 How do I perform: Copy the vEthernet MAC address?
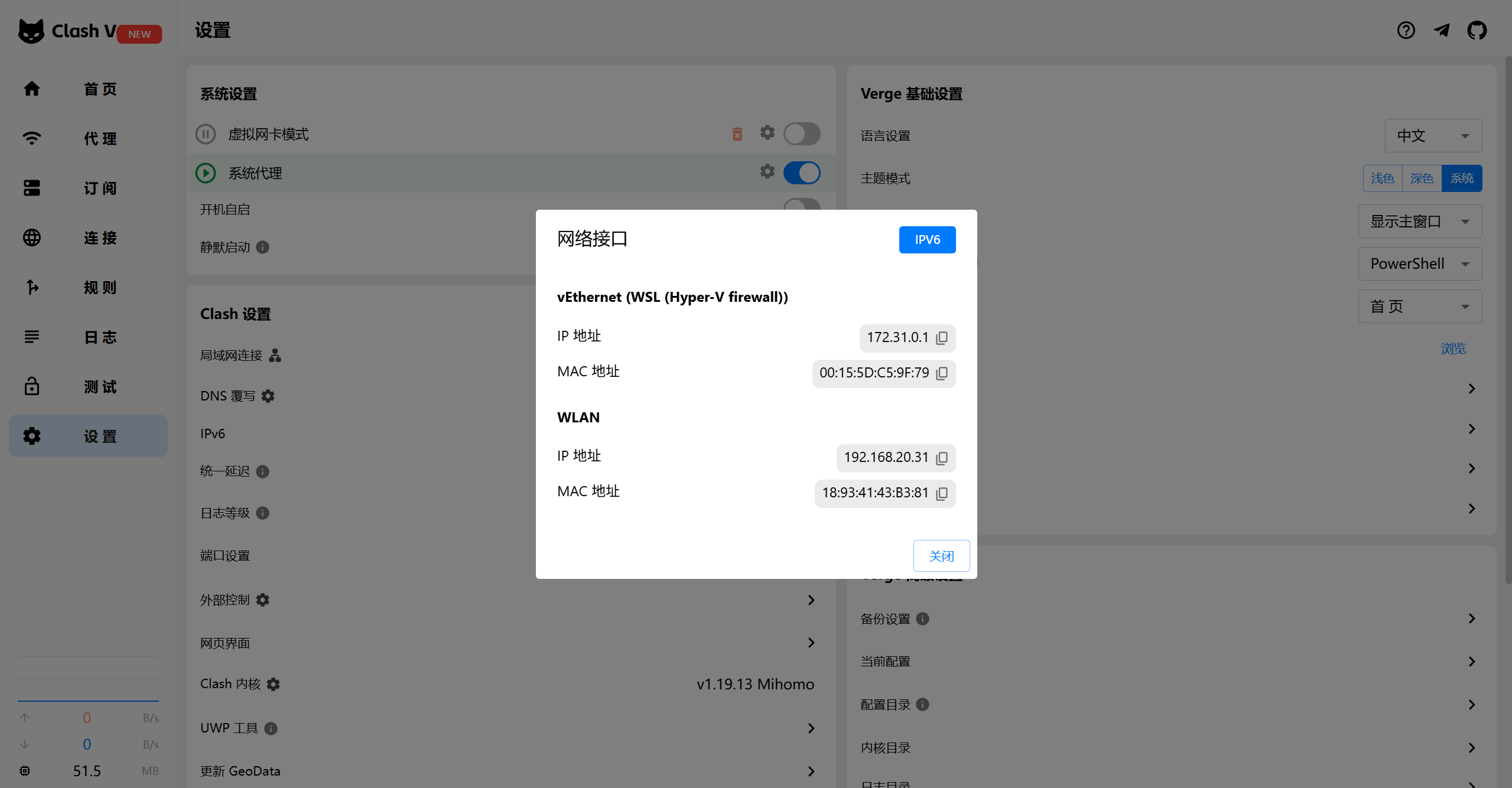point(942,373)
